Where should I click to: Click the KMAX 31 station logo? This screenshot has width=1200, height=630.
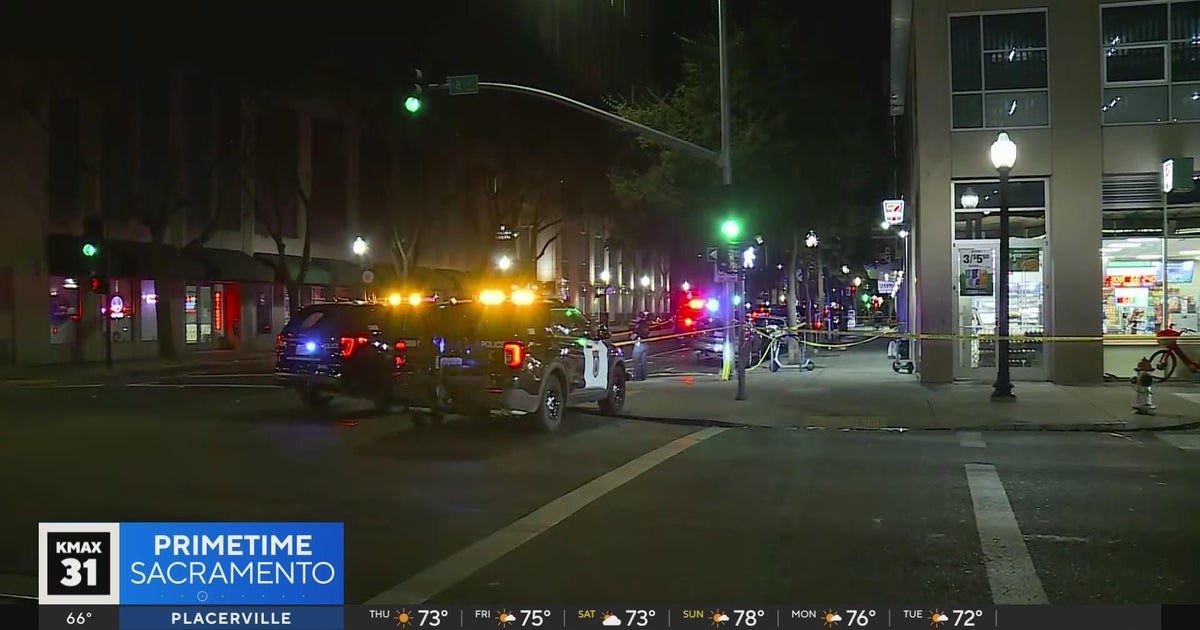click(x=78, y=563)
